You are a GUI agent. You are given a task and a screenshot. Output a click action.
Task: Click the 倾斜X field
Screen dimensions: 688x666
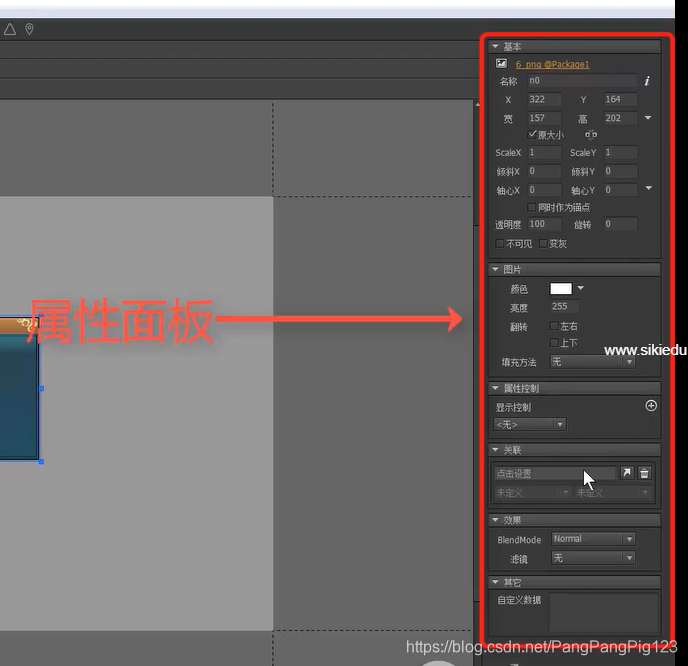545,171
